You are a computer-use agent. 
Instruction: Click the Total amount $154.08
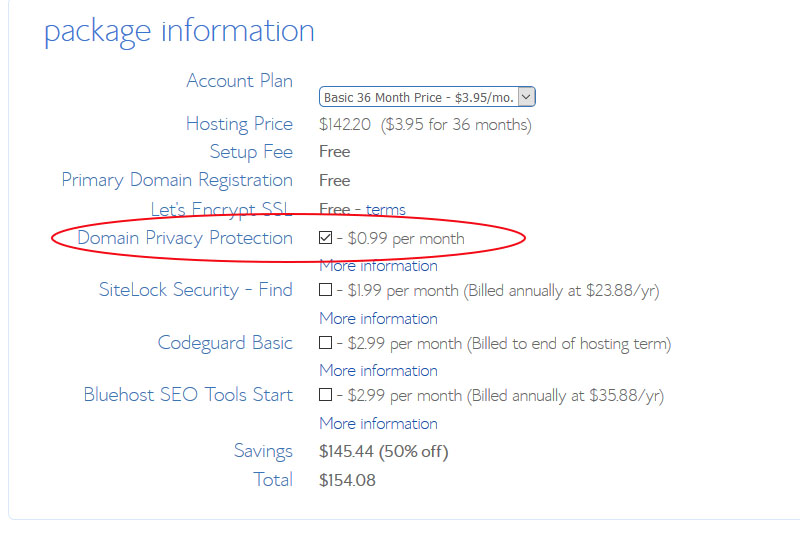tap(347, 481)
